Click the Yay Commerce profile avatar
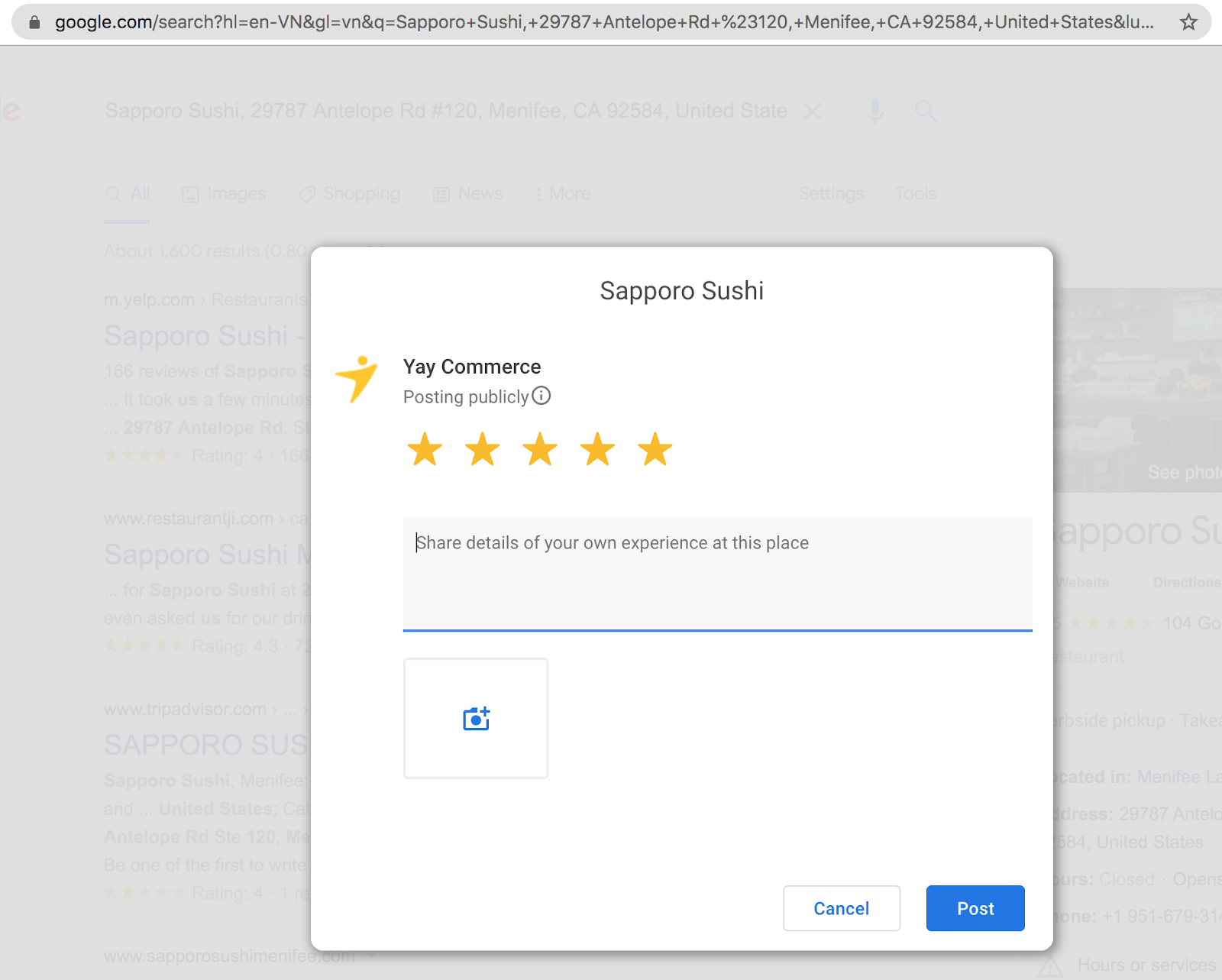Viewport: 1222px width, 980px height. click(357, 379)
